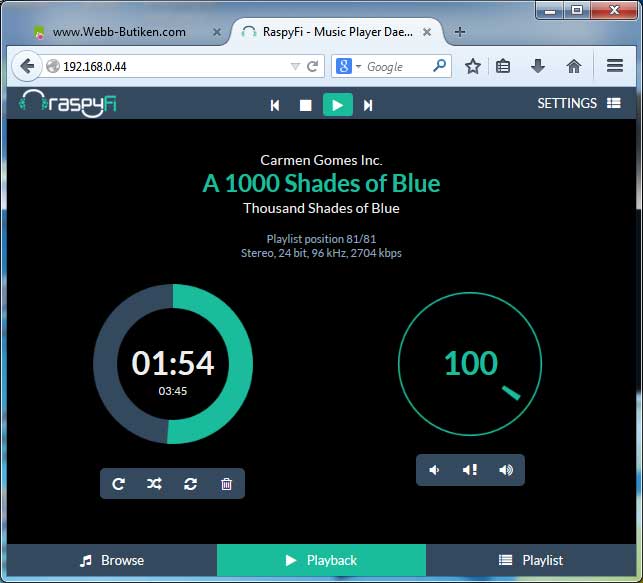643x583 pixels.
Task: Click album name Thousand Shades of Blue
Action: (x=321, y=208)
